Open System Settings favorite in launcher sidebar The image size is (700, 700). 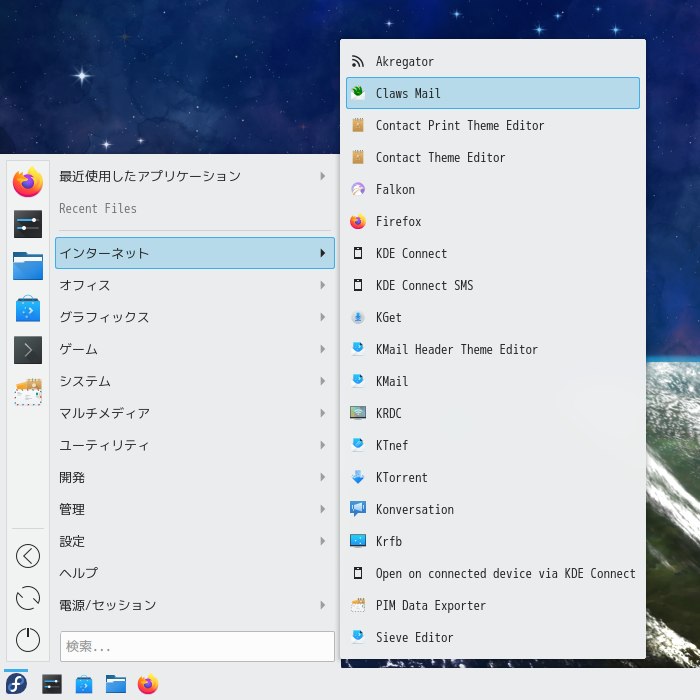[x=28, y=224]
